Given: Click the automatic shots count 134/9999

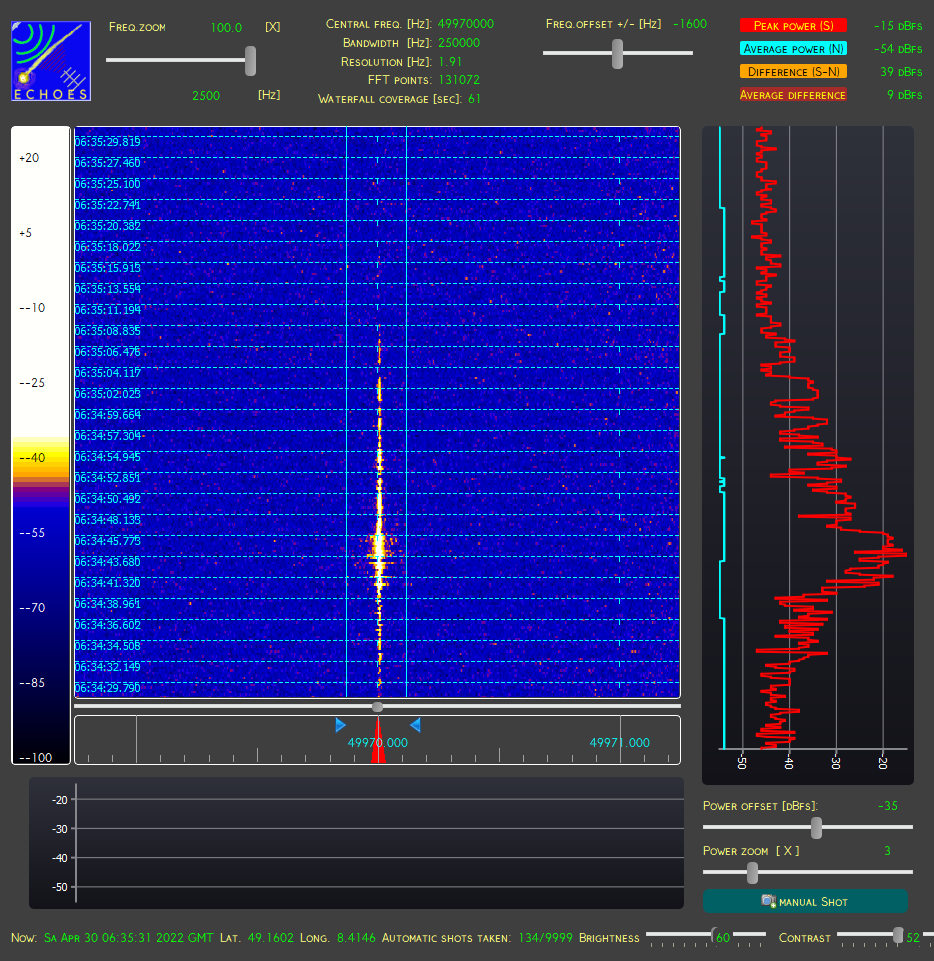Looking at the screenshot, I should coord(545,938).
